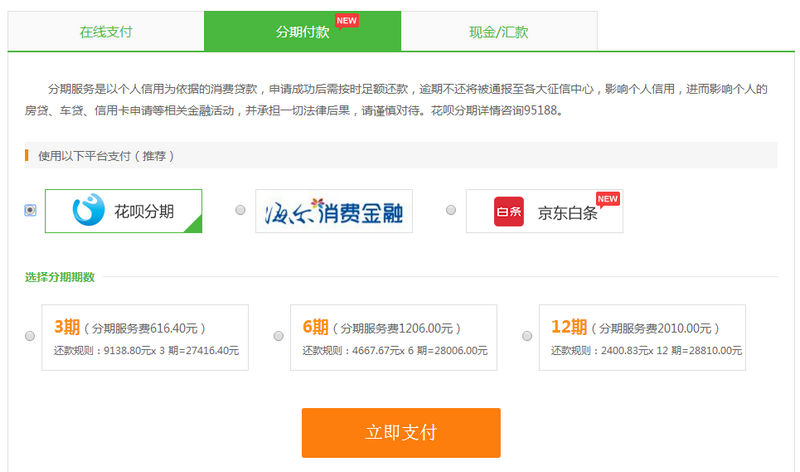The height and width of the screenshot is (472, 800).
Task: Open the 分期付款 tab
Action: [x=303, y=31]
